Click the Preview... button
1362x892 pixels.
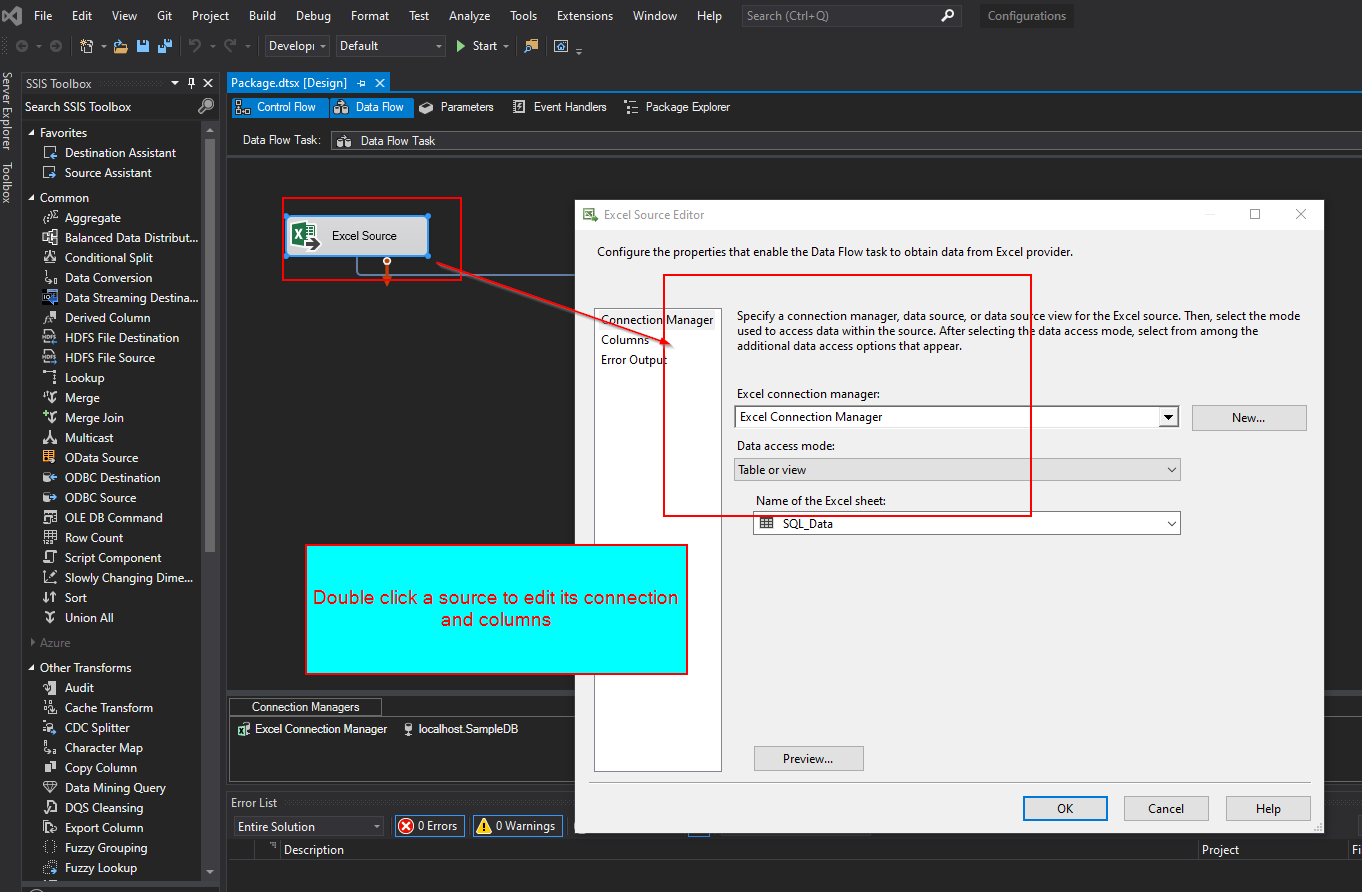point(809,759)
